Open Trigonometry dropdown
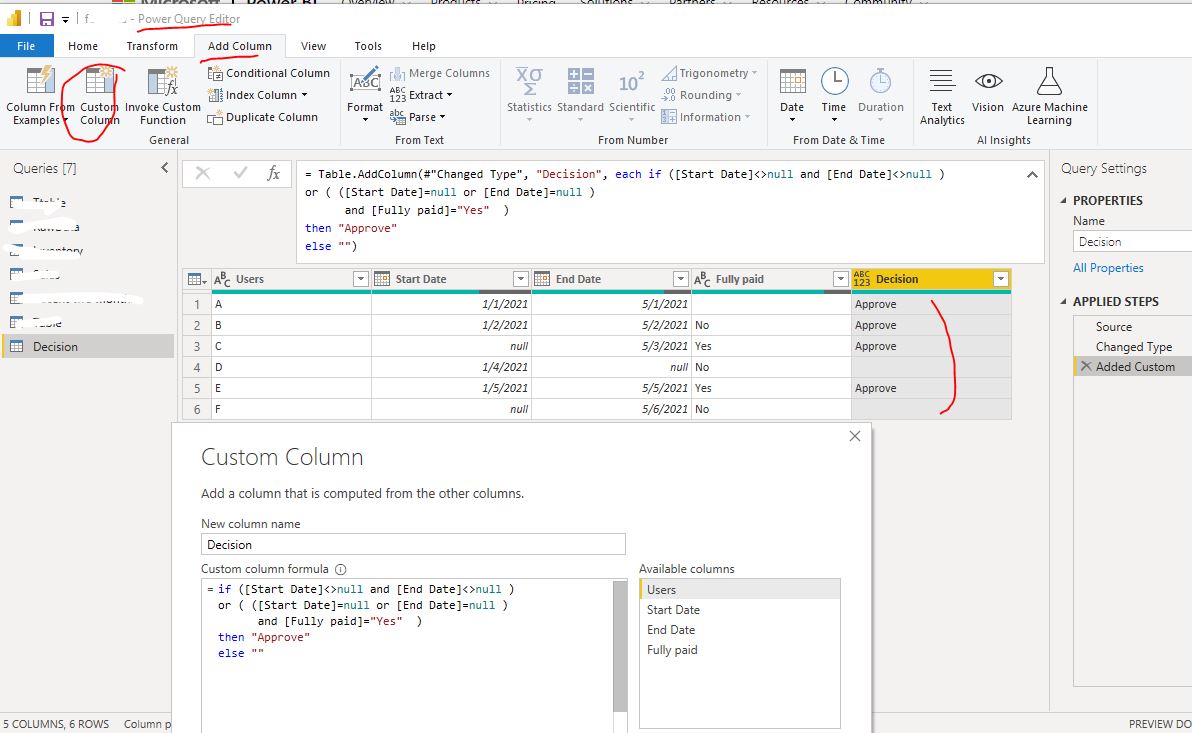The width and height of the screenshot is (1192, 733). pos(754,73)
